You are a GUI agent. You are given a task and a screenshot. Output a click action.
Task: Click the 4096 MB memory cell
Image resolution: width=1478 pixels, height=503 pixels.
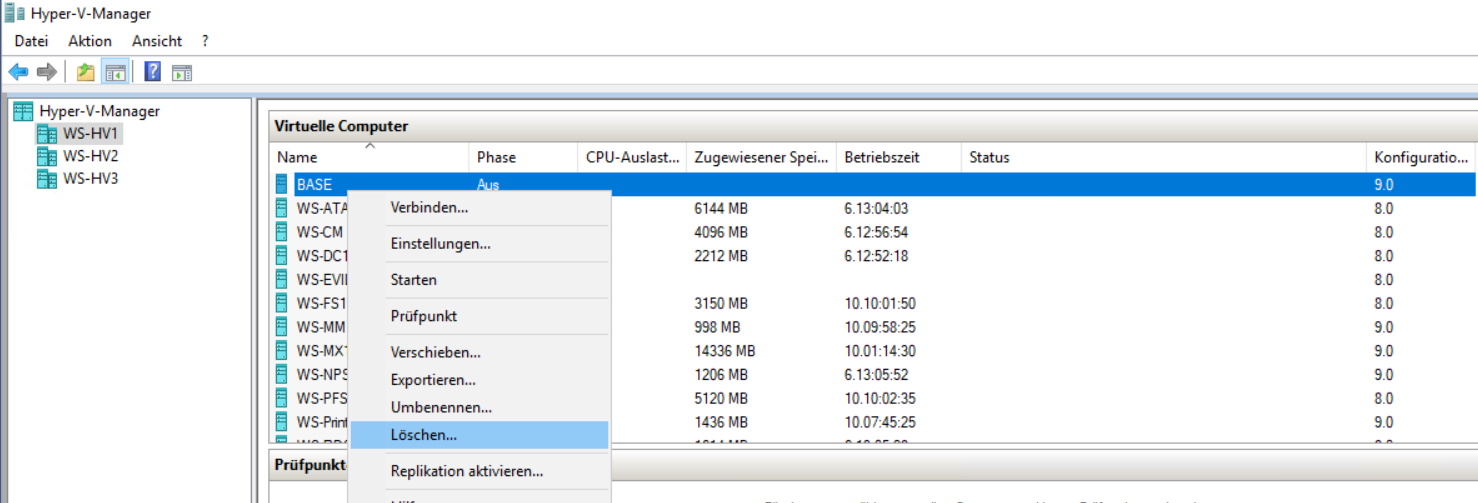(721, 232)
